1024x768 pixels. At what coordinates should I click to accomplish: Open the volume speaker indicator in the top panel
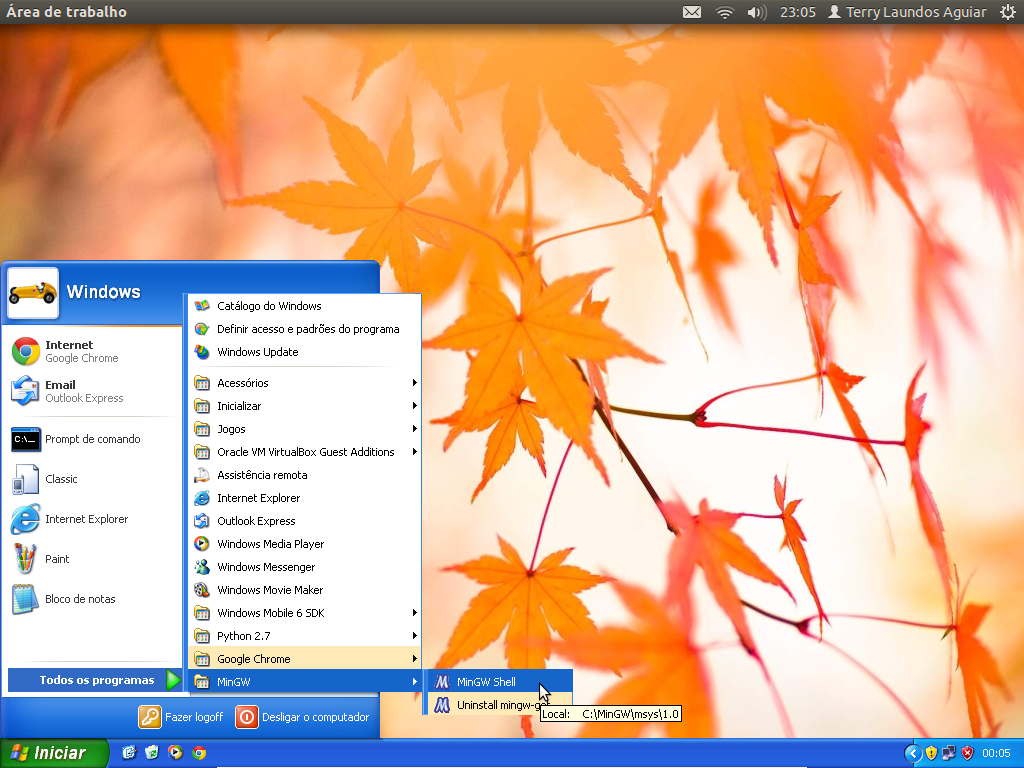tap(756, 12)
